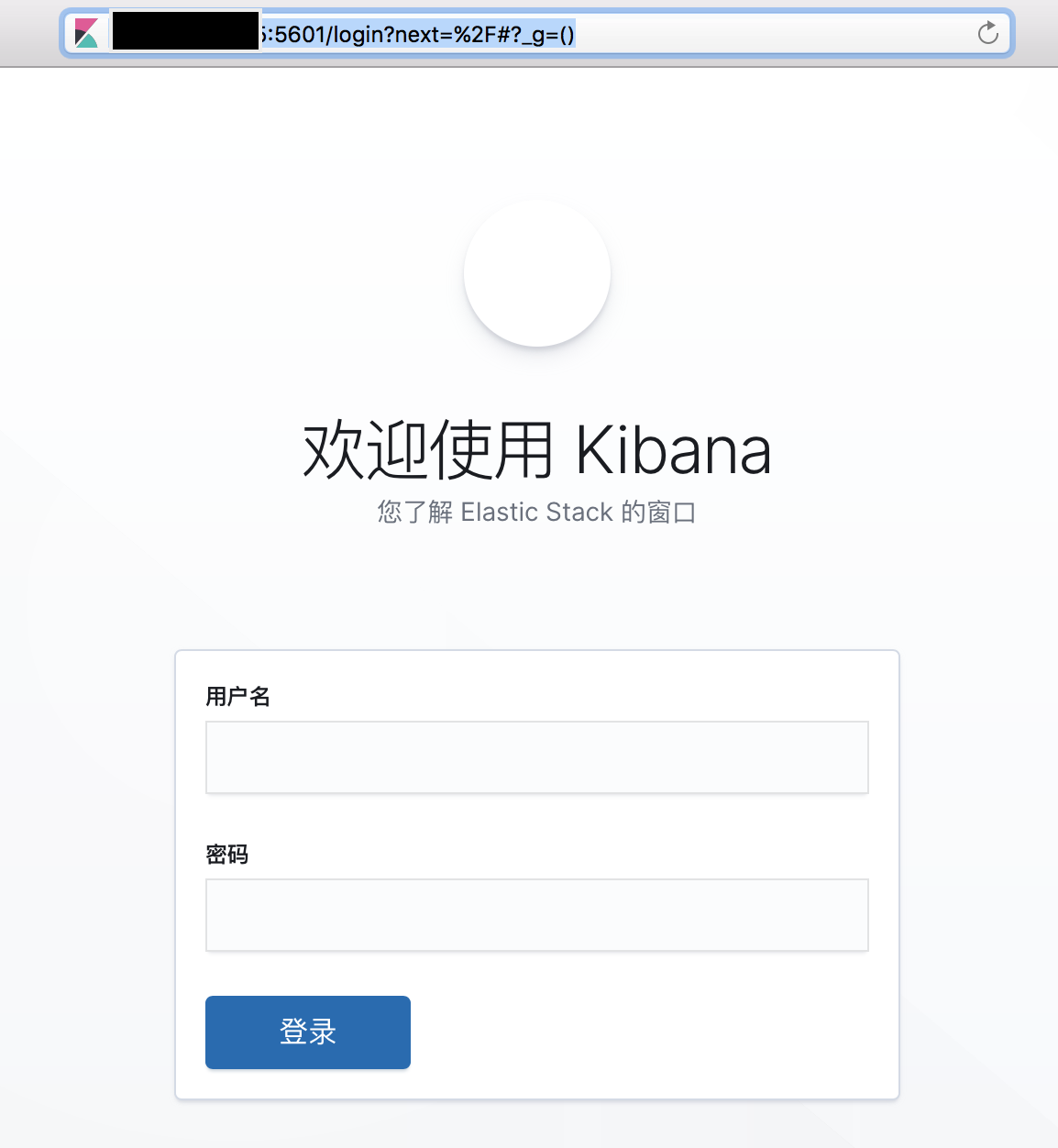
Task: Click the Elastic Stack text in the subtitle
Action: click(536, 512)
